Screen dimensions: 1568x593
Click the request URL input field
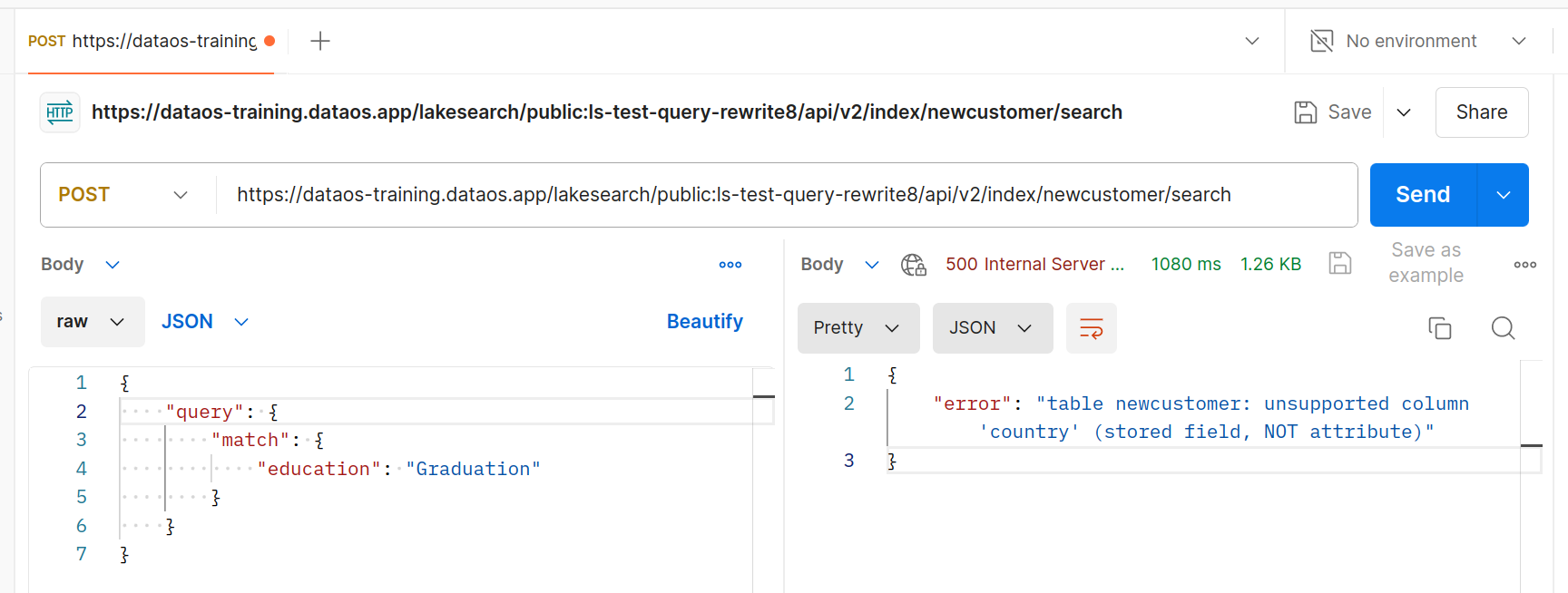[786, 195]
